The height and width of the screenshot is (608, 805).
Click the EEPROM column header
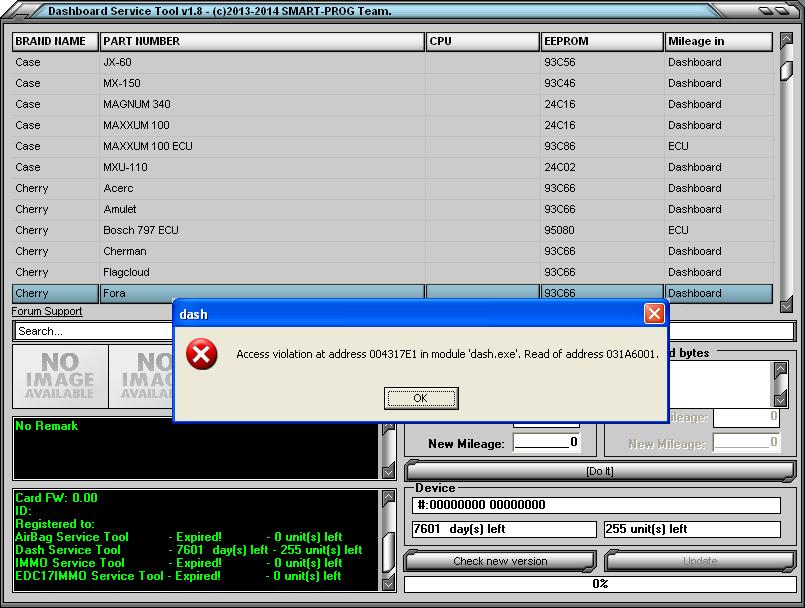(x=602, y=42)
